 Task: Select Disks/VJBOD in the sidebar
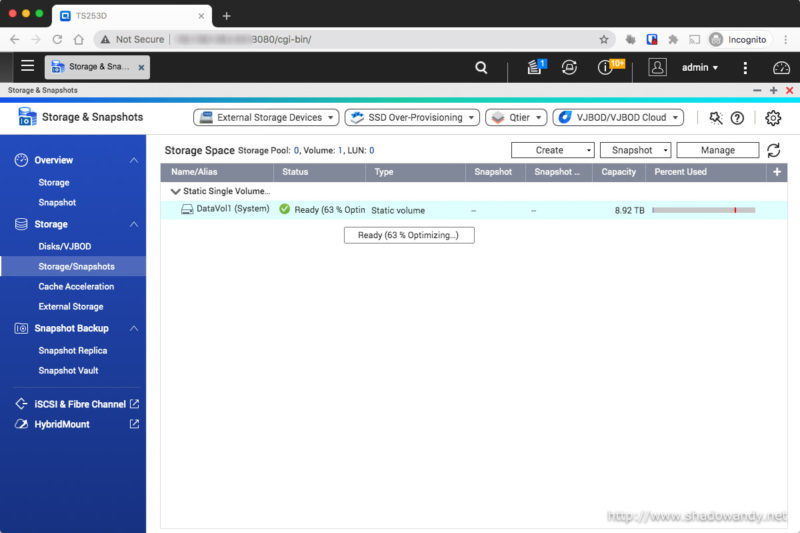point(64,246)
